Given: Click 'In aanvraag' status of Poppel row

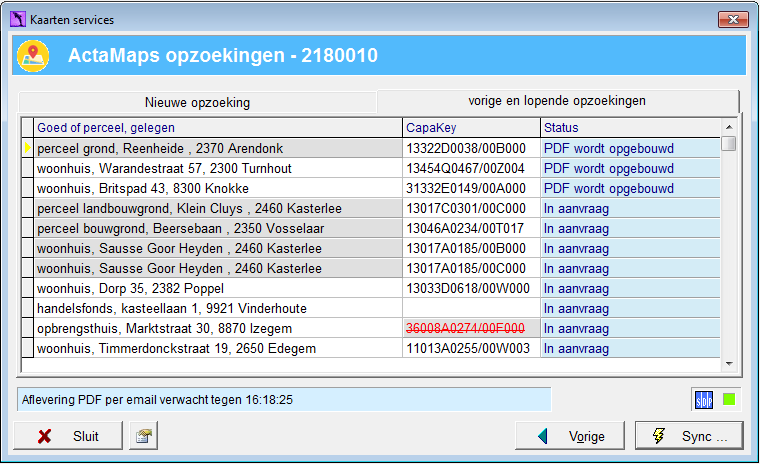Looking at the screenshot, I should (631, 288).
